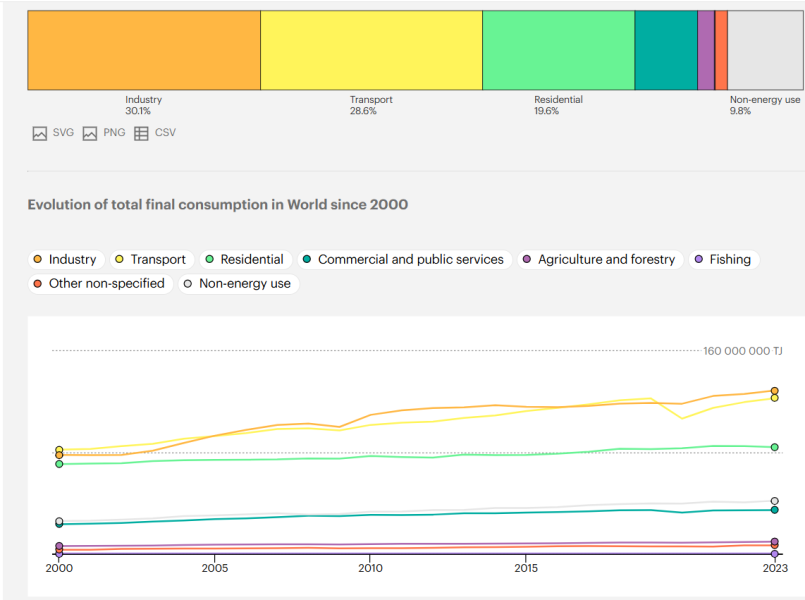Toggle the Industry series in legend
This screenshot has height=600, width=805.
(x=65, y=259)
